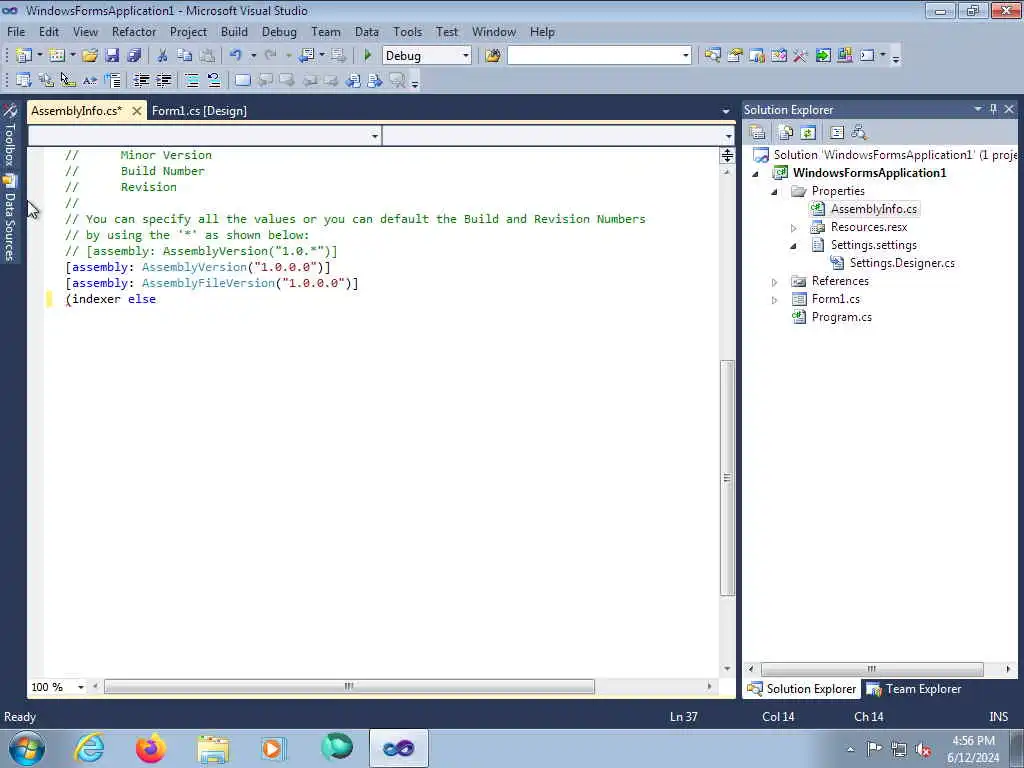The image size is (1024, 768).
Task: Select Settings.Designer.cs in Solution Explorer
Action: [902, 263]
